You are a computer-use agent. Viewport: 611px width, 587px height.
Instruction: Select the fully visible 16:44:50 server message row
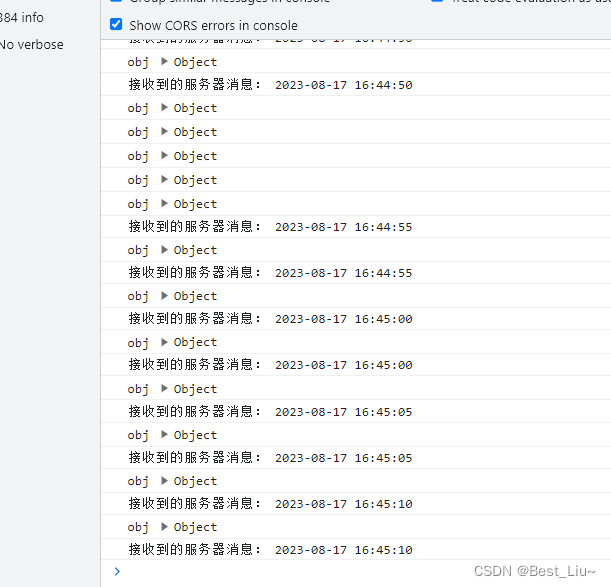356,85
